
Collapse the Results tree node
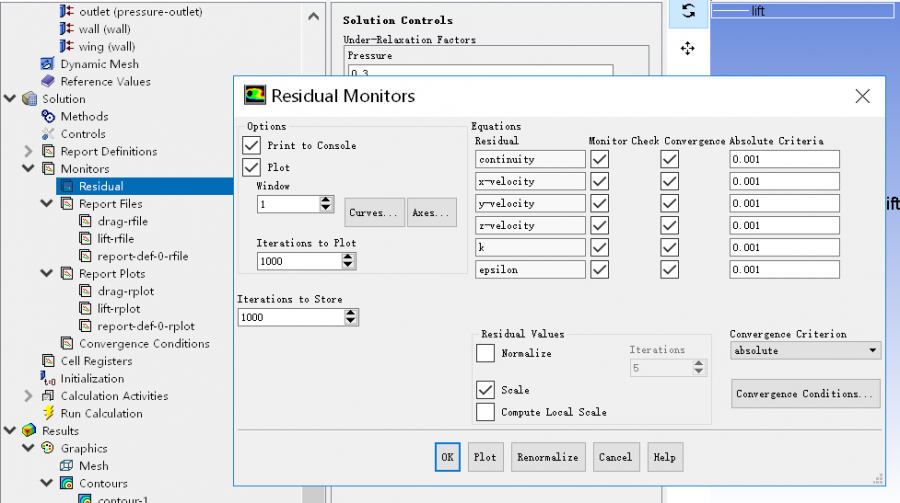tap(10, 431)
